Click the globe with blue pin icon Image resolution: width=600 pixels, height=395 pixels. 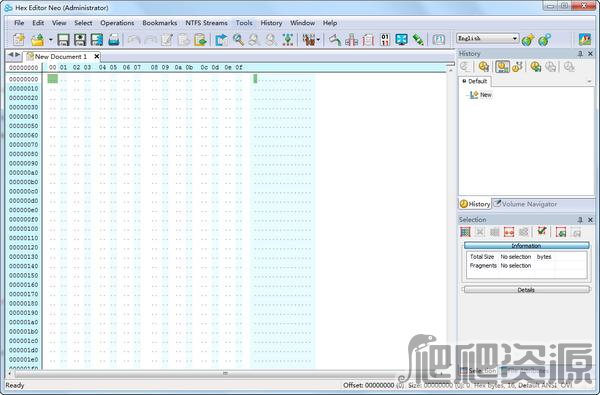click(545, 39)
